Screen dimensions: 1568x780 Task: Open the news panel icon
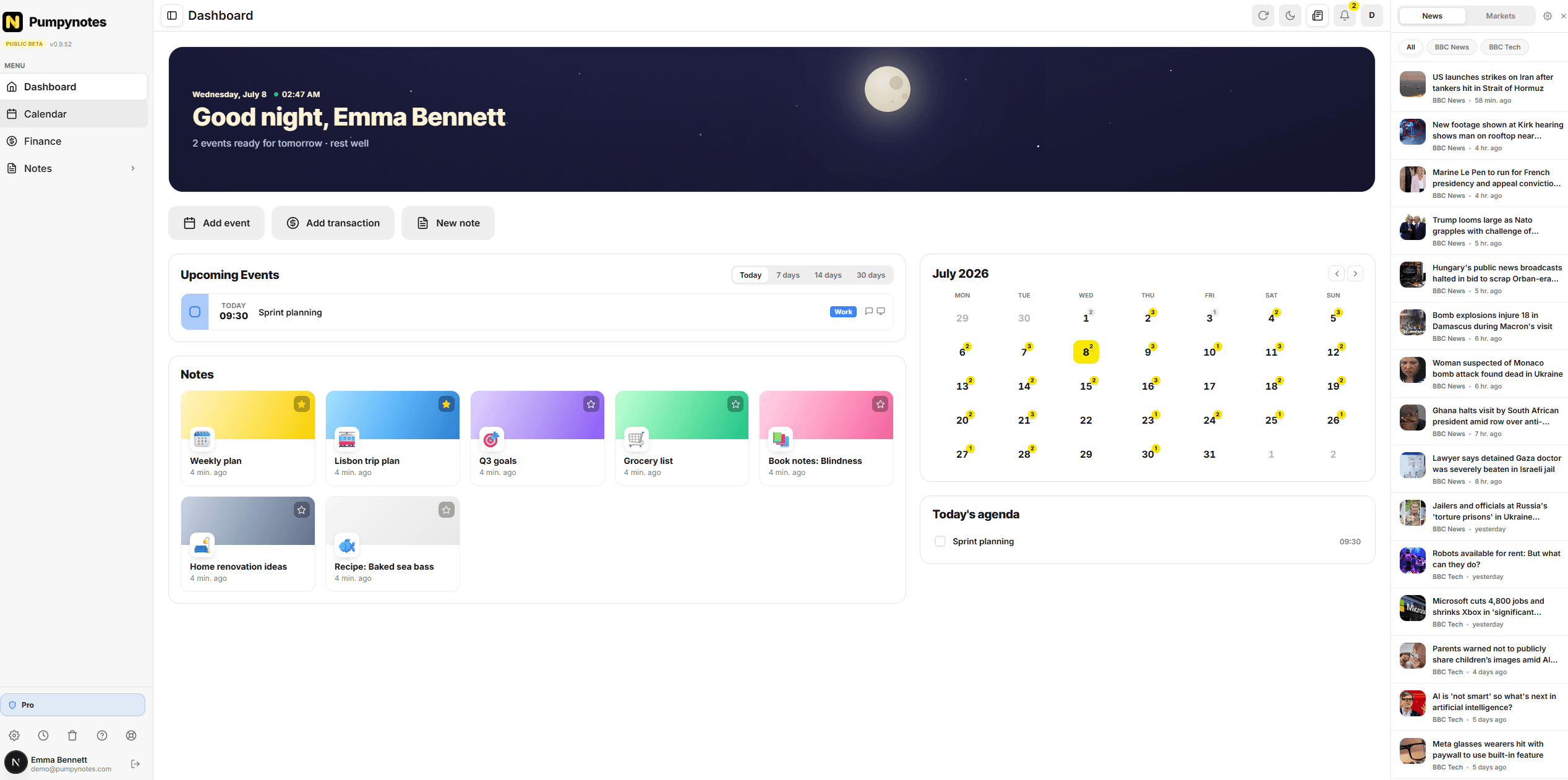pyautogui.click(x=1317, y=15)
